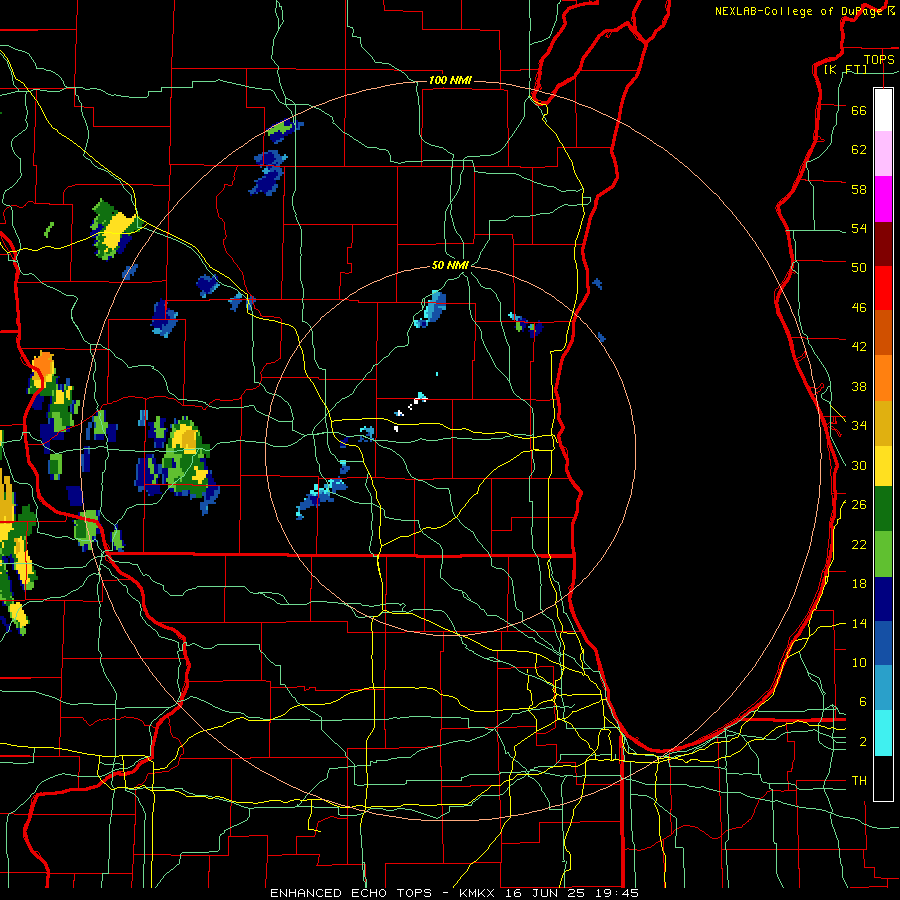Click the "46" scale value
Viewport: 900px width, 900px height.
click(859, 308)
